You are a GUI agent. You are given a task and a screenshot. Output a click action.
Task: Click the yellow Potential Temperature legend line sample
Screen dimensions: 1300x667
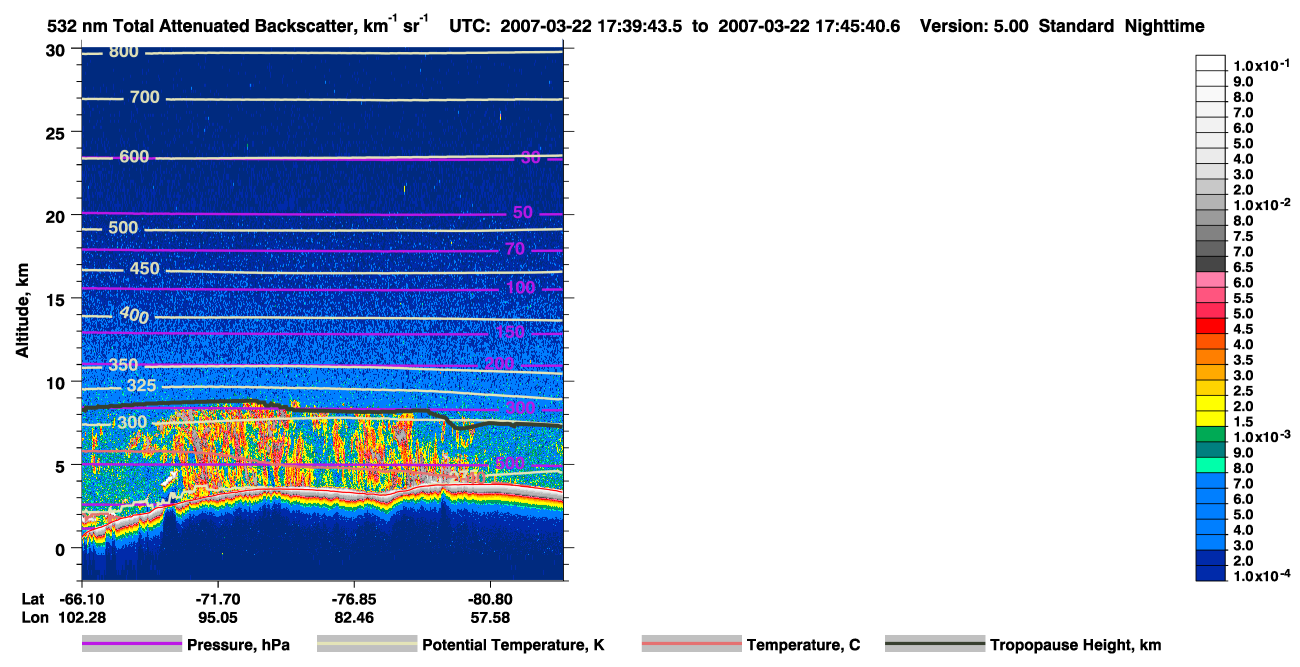coord(367,645)
